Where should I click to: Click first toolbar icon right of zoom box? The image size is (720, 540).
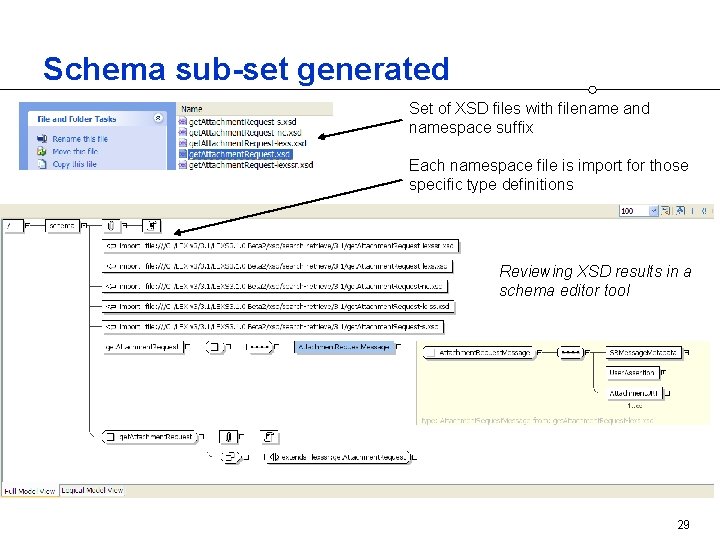(665, 211)
